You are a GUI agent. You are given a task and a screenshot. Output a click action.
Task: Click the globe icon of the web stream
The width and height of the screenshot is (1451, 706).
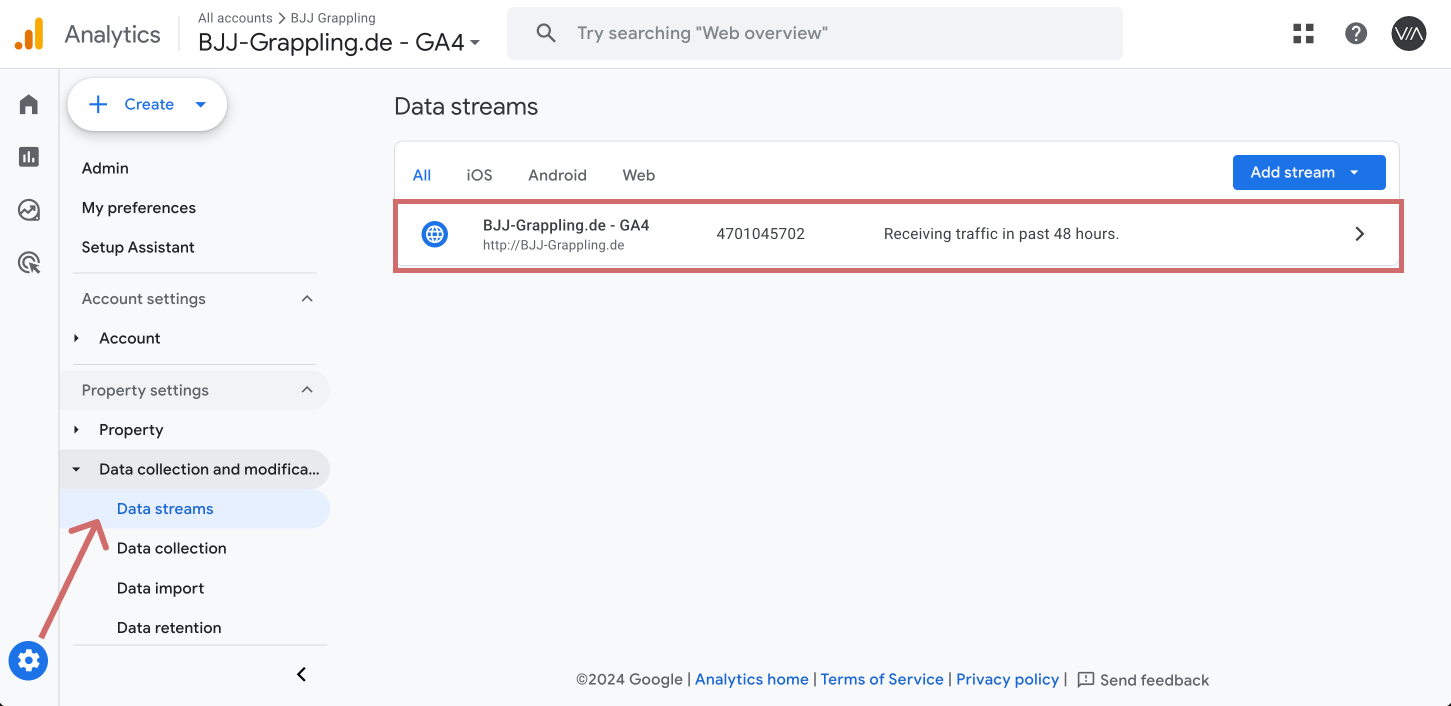434,234
